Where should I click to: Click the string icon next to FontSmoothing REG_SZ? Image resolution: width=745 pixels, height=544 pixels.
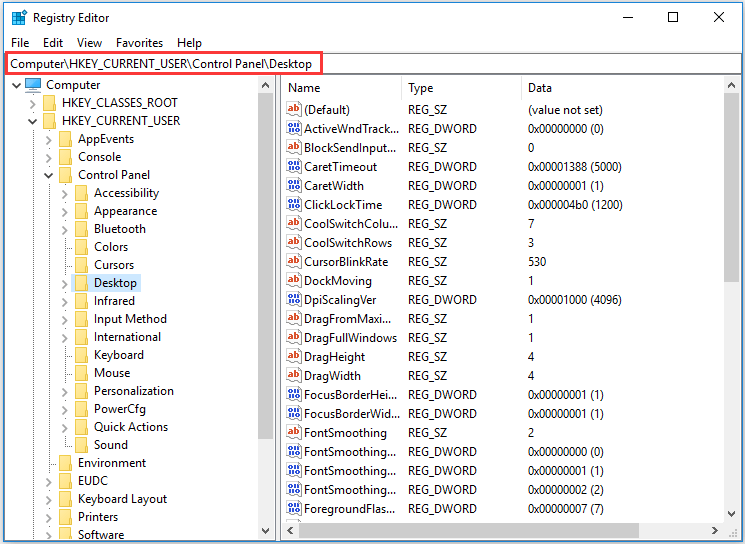coord(294,432)
